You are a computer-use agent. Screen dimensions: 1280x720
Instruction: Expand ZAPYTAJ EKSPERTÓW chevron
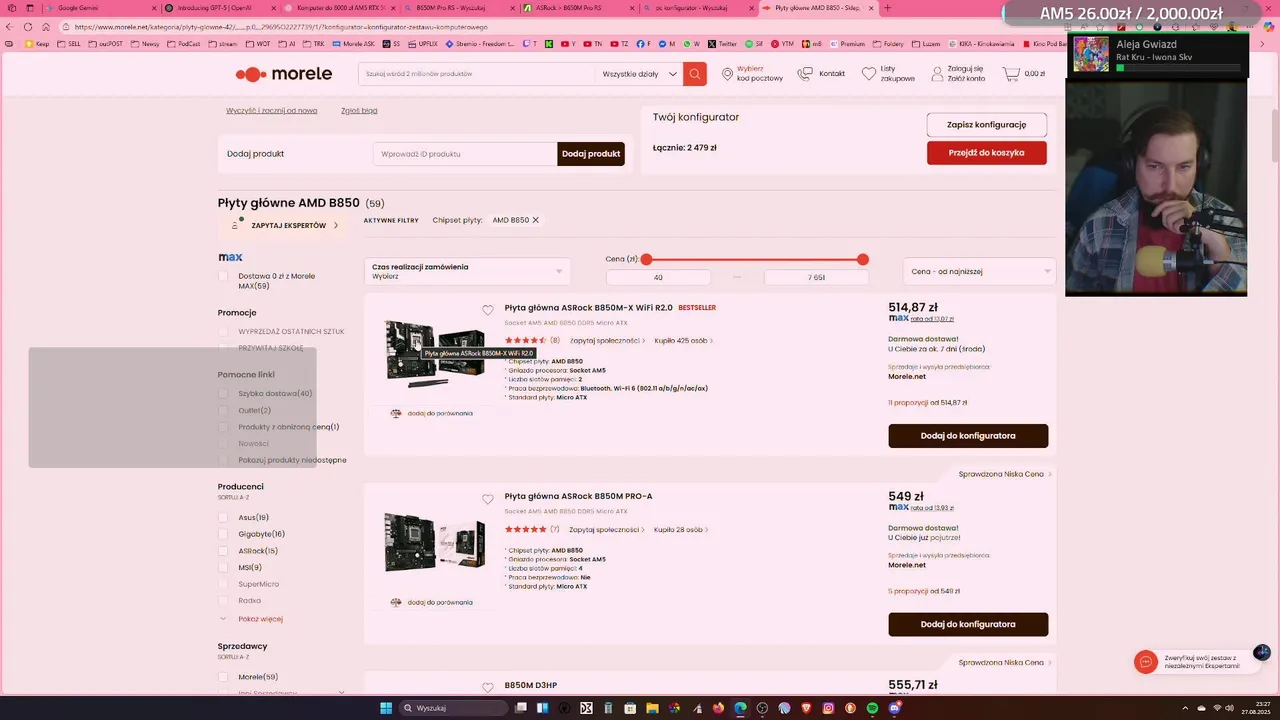(336, 225)
